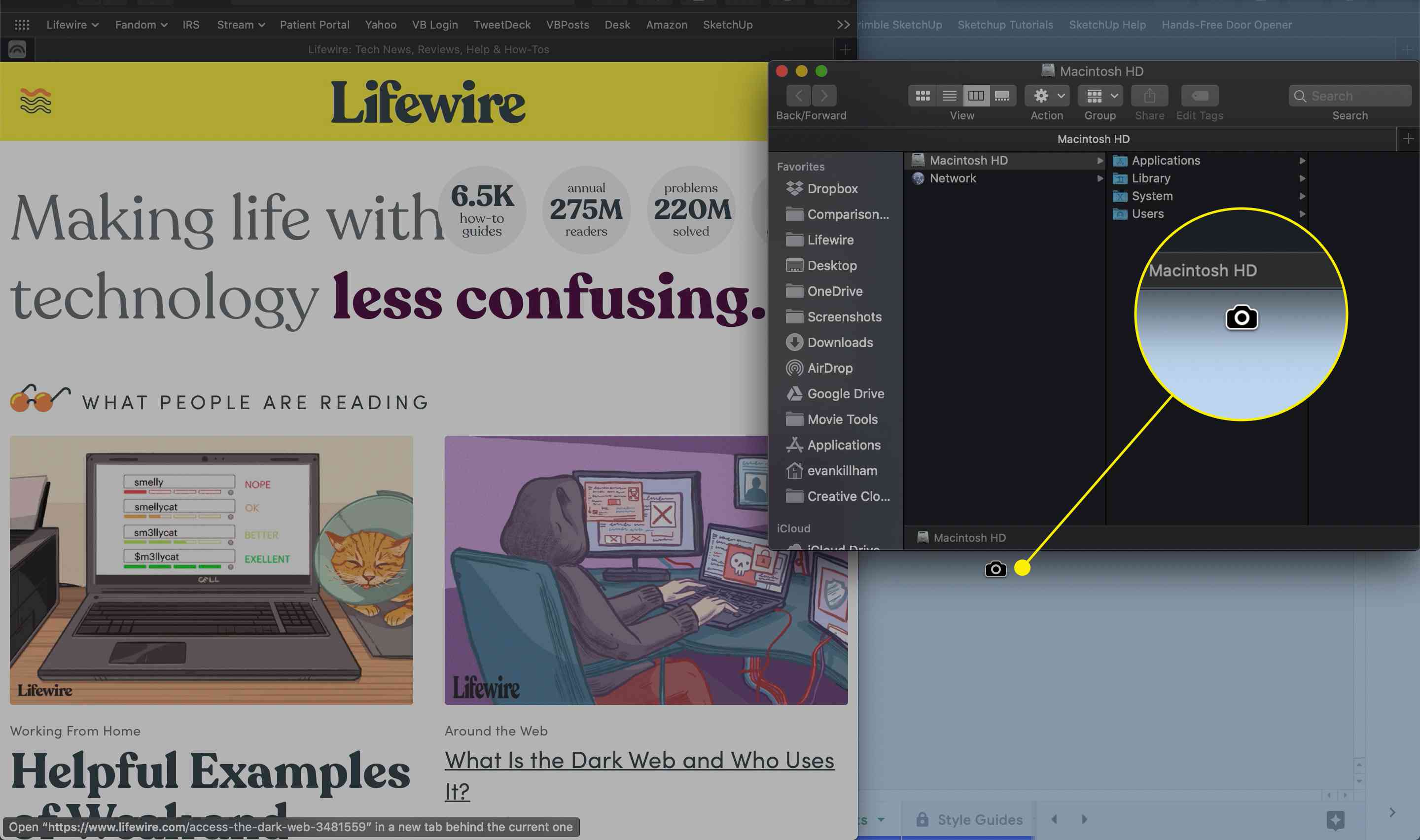Click the Amazon bookmark

pyautogui.click(x=667, y=25)
